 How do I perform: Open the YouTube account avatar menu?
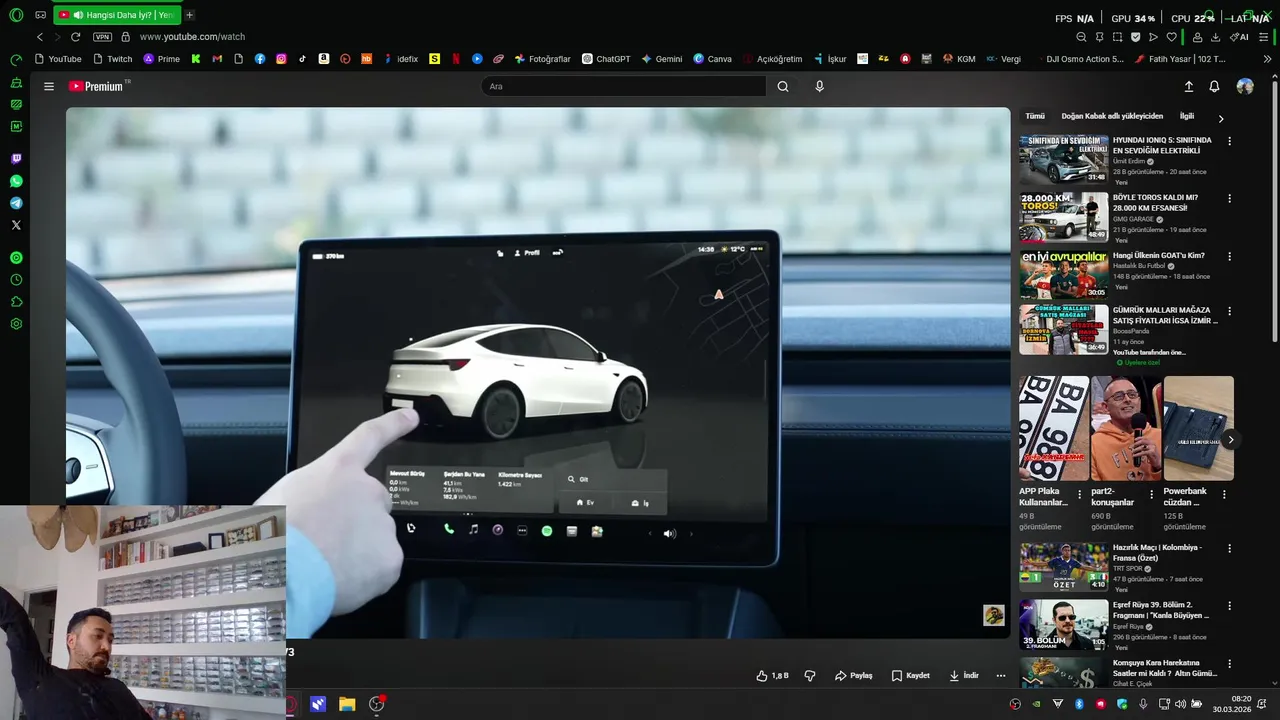point(1245,87)
